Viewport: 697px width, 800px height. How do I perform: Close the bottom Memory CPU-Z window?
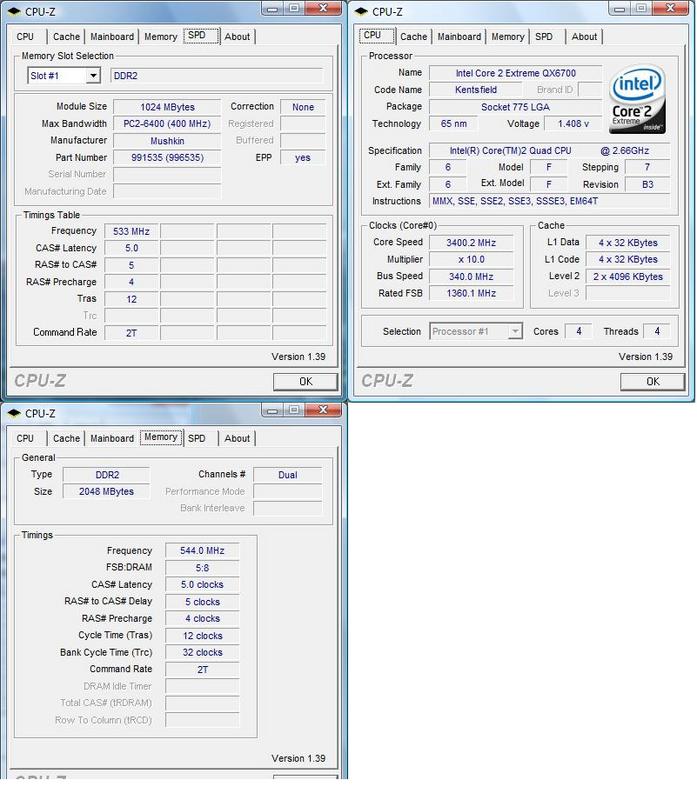click(323, 410)
